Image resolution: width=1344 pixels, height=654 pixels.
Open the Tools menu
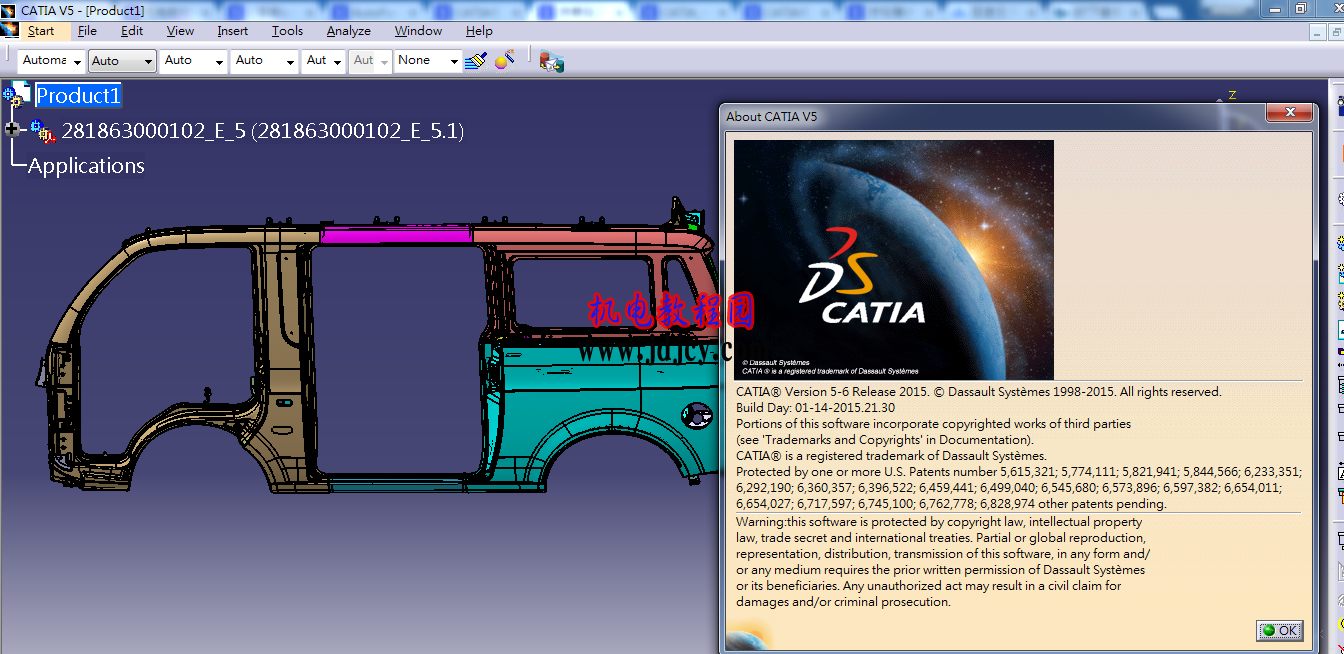[x=287, y=31]
